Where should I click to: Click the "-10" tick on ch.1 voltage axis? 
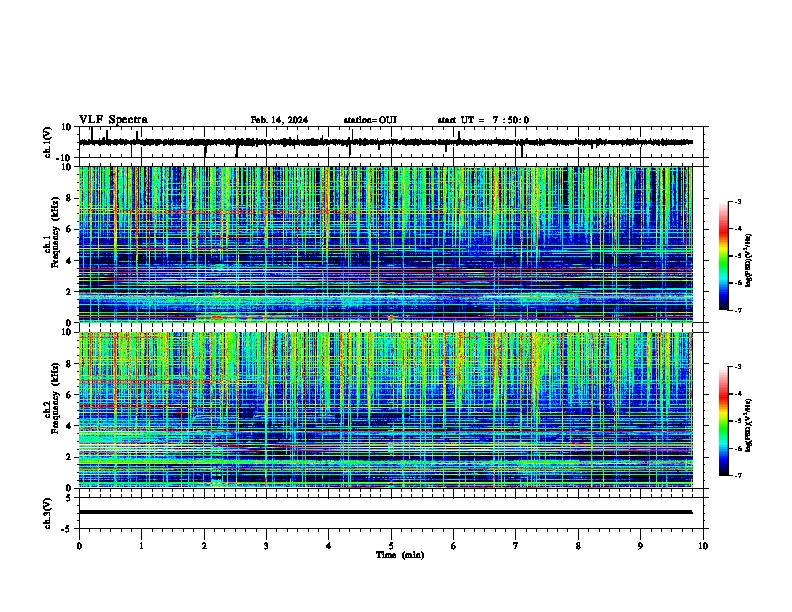pos(65,158)
